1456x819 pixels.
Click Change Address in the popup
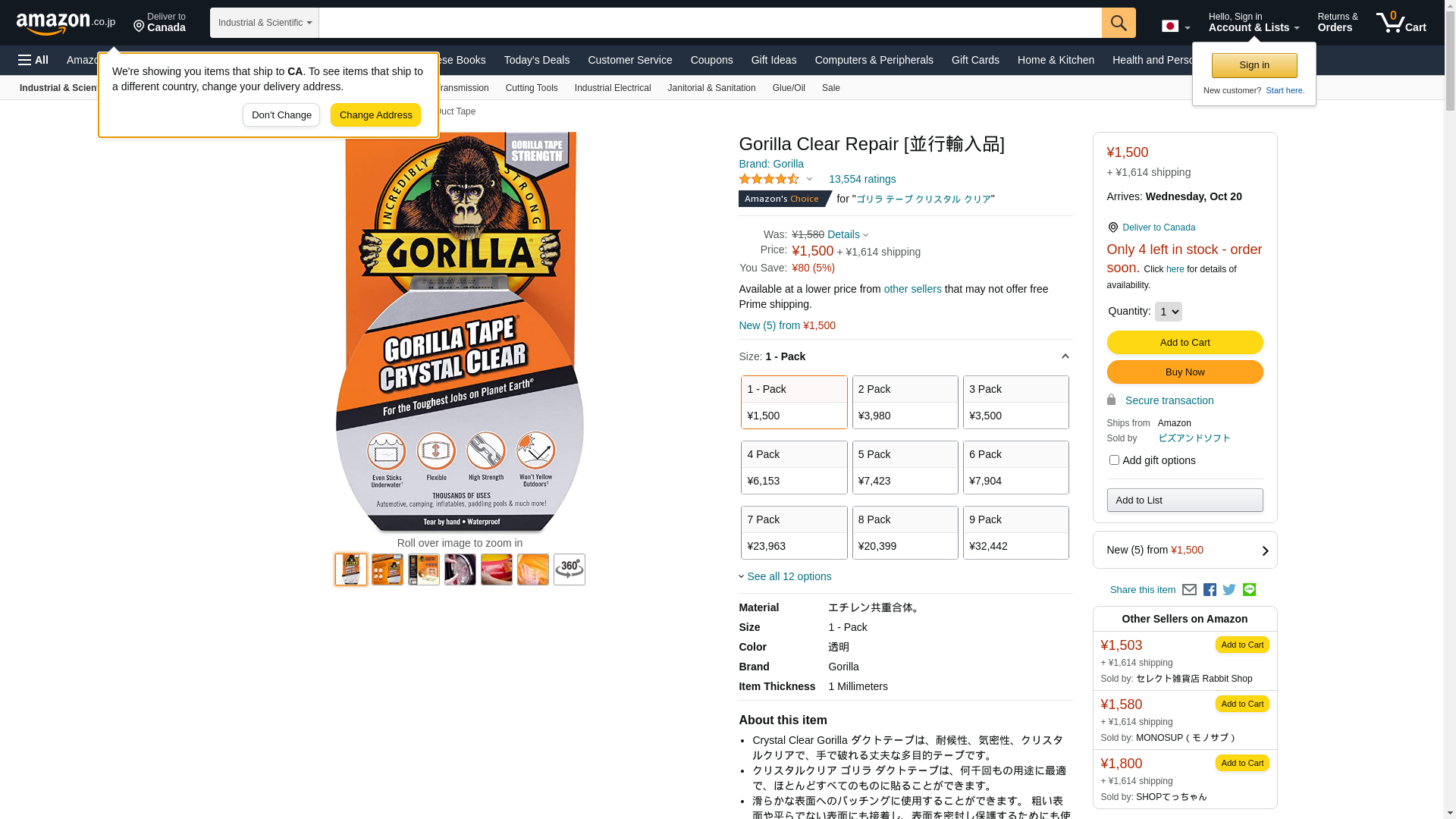(375, 115)
